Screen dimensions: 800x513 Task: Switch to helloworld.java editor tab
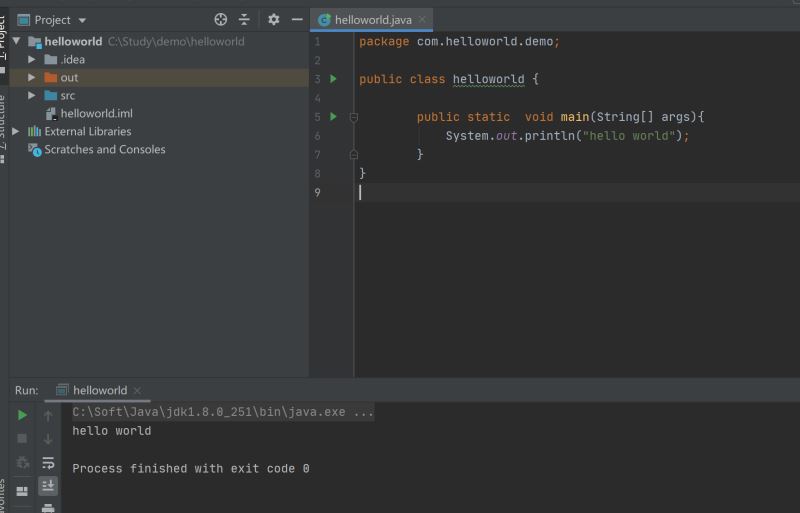coord(372,20)
